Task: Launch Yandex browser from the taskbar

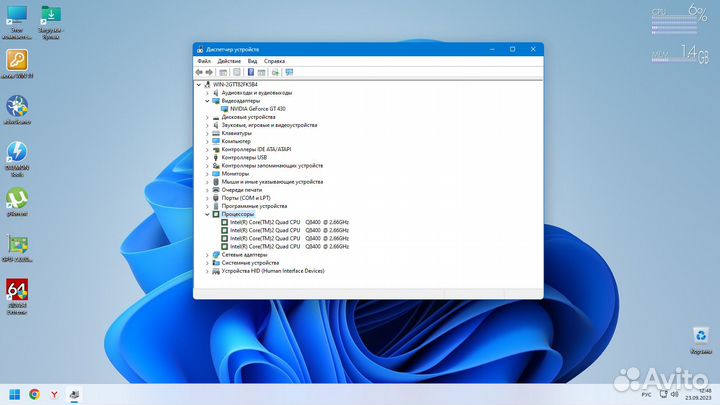Action: pyautogui.click(x=54, y=394)
